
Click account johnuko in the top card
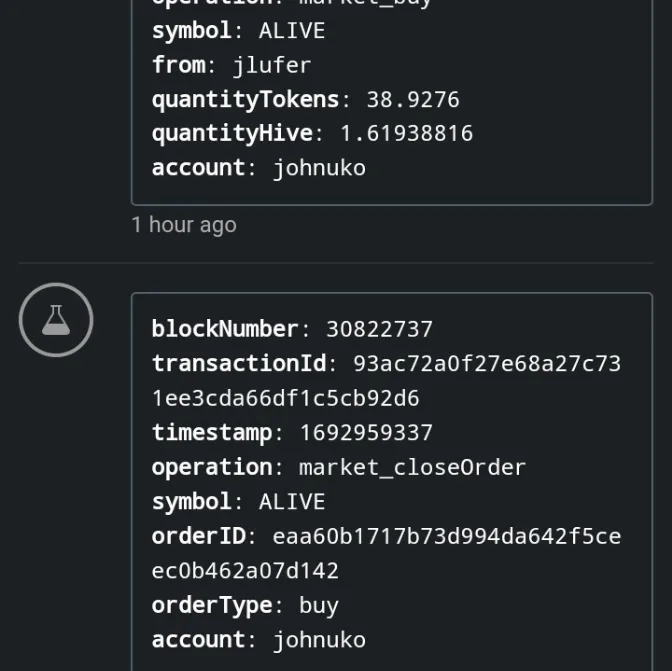[x=319, y=168]
